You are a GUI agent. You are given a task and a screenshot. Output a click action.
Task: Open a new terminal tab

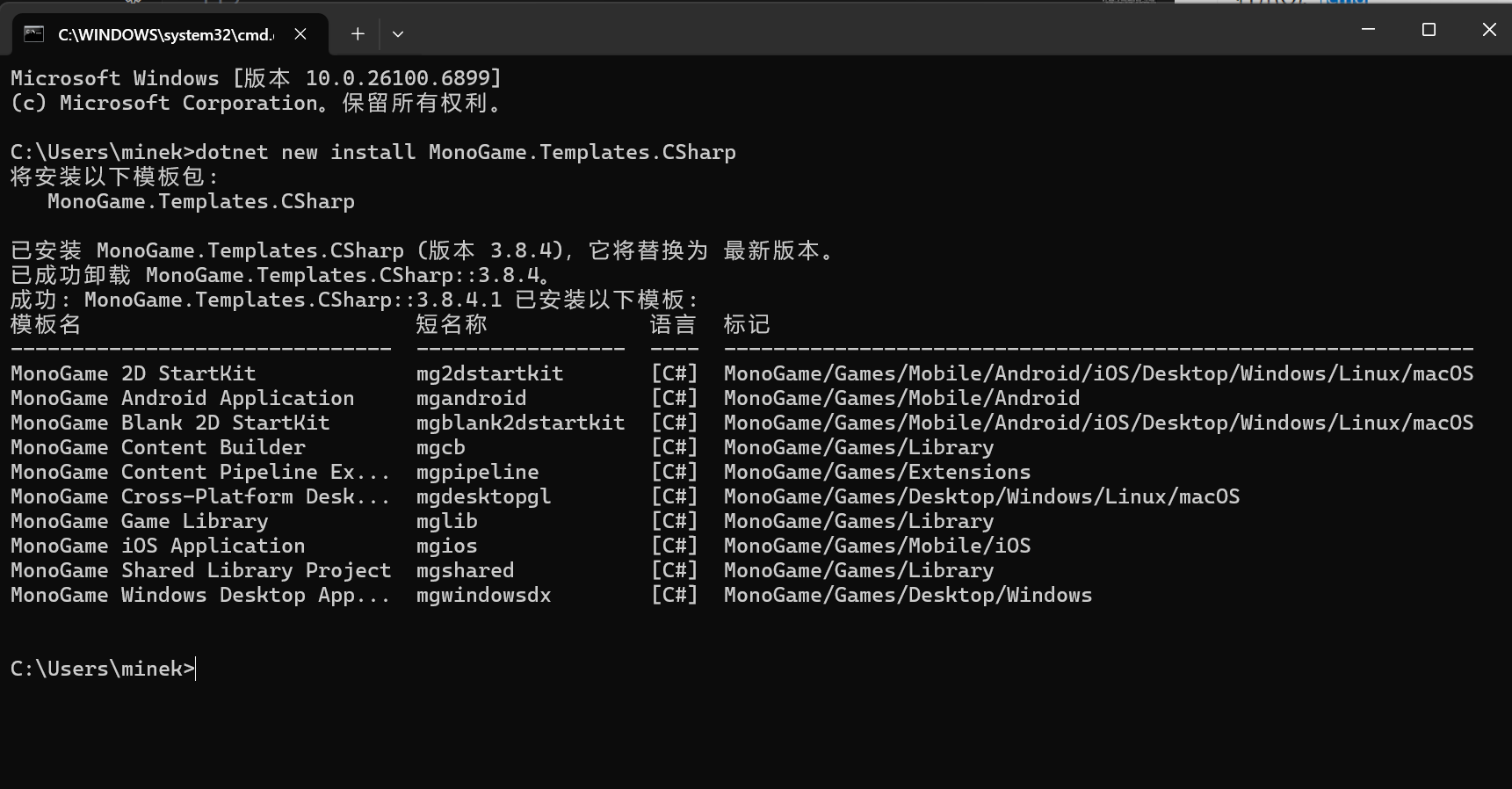tap(358, 34)
